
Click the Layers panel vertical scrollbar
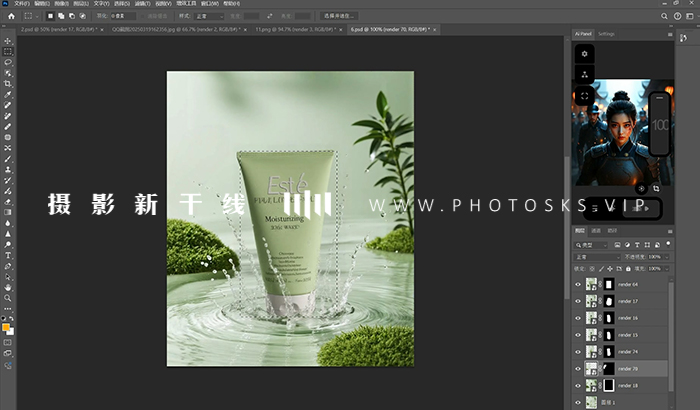tap(670, 335)
